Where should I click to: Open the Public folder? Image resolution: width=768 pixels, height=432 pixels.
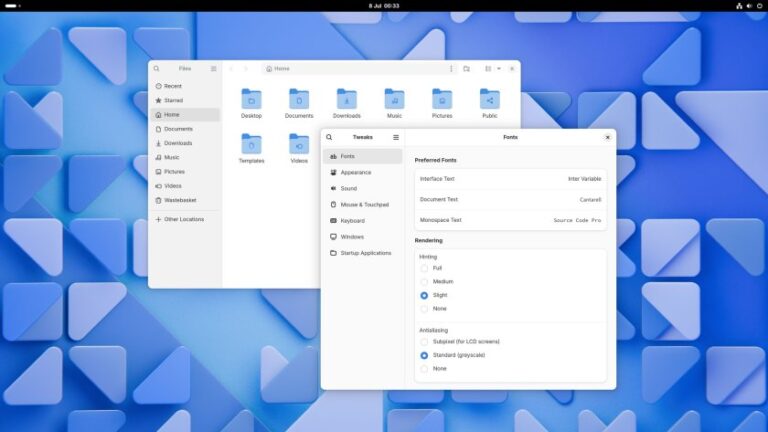click(490, 103)
